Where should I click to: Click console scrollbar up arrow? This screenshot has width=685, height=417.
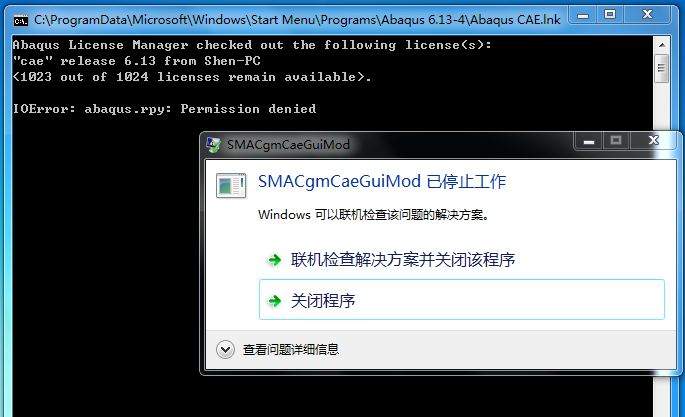click(661, 45)
